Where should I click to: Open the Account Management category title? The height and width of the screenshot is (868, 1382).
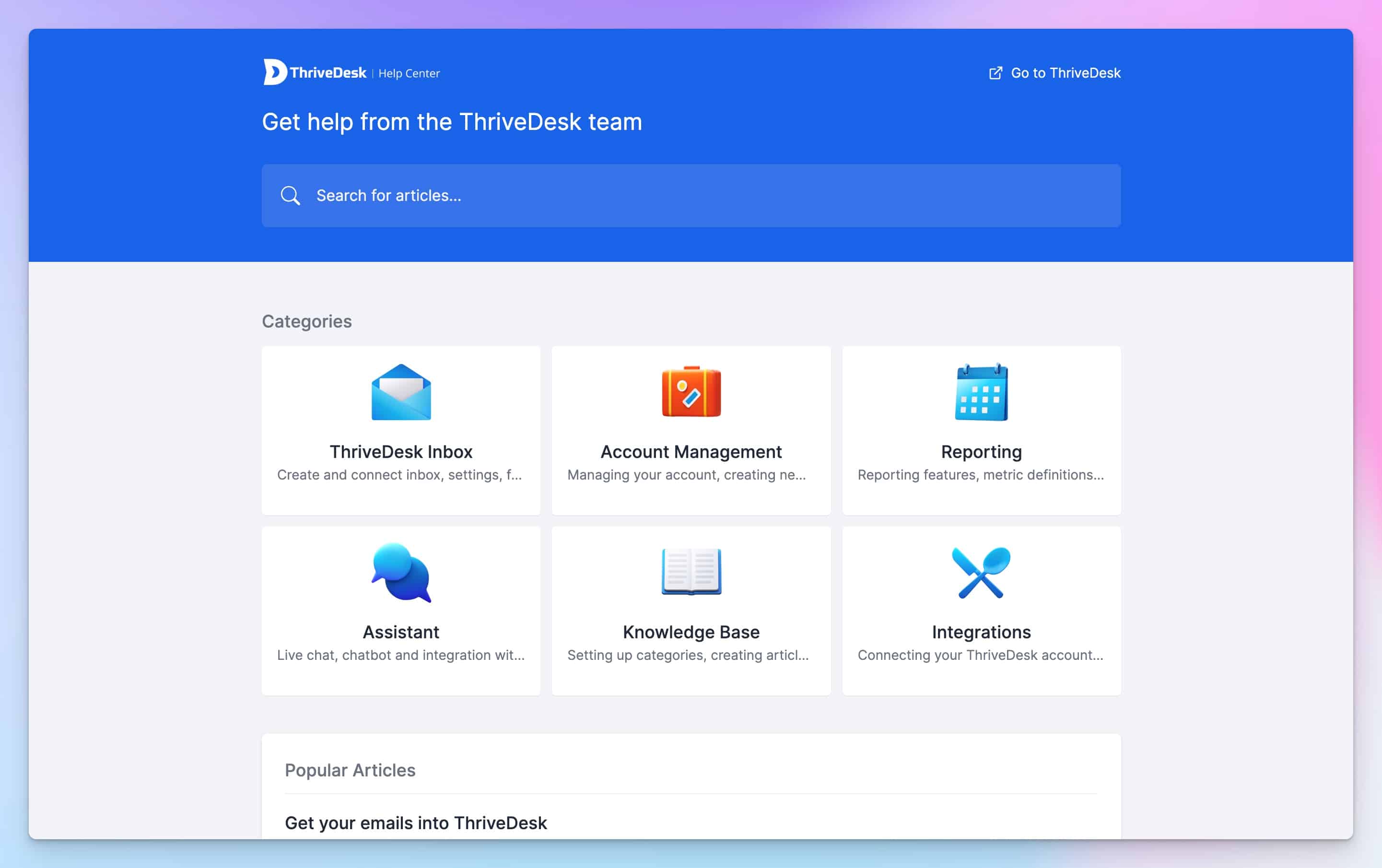691,452
